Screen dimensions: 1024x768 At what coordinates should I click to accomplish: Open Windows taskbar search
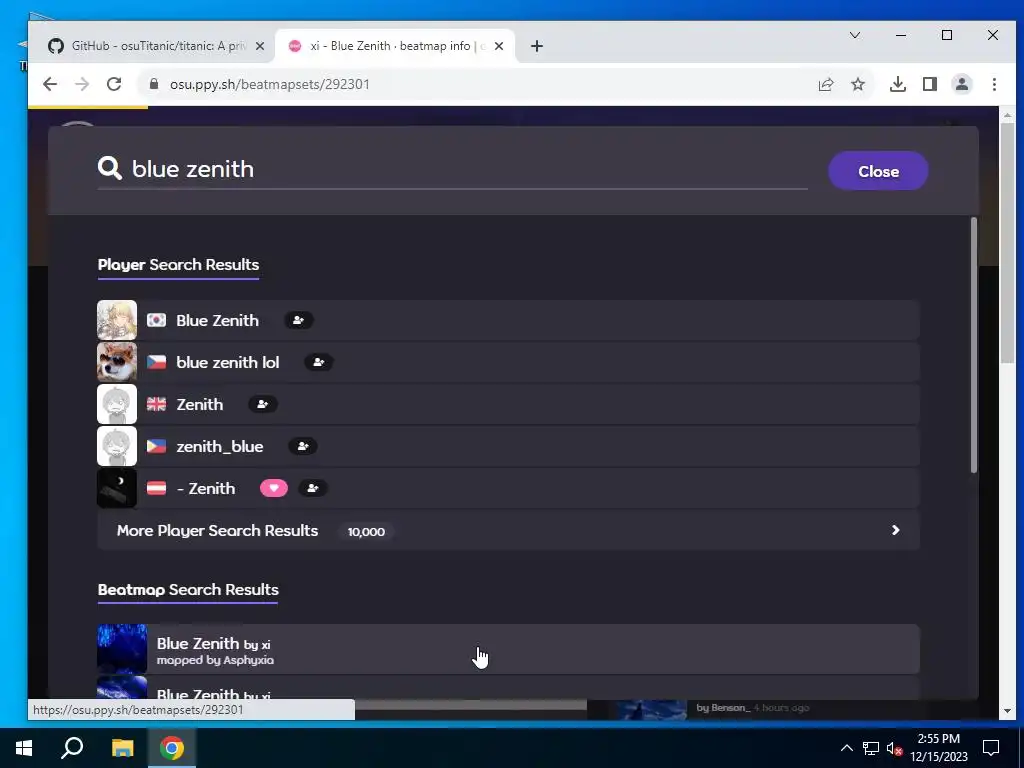tap(72, 748)
